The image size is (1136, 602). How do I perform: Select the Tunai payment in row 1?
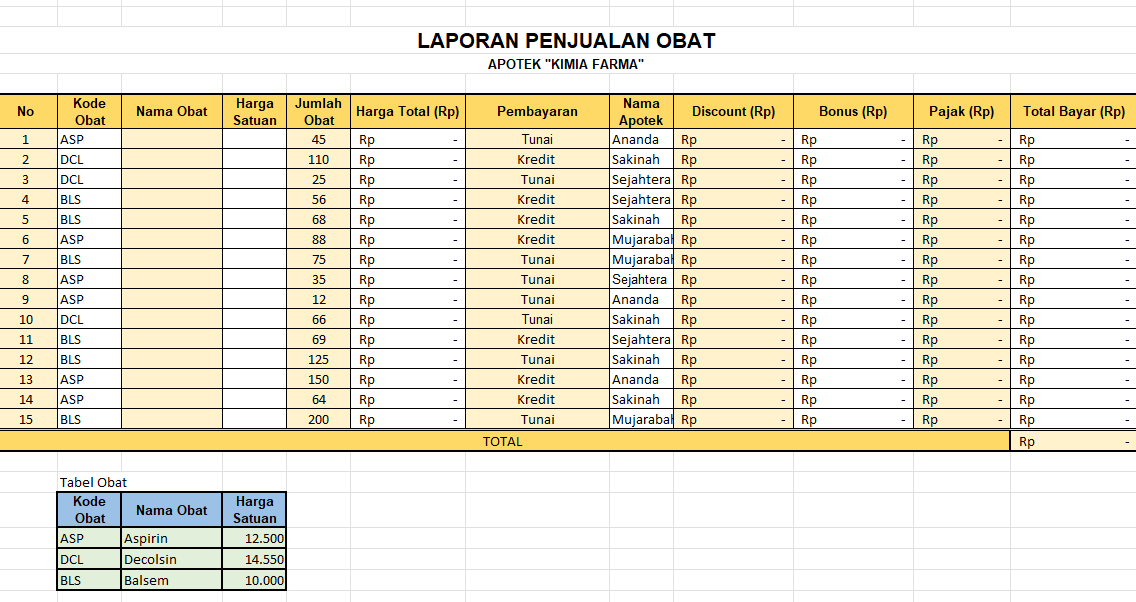click(x=537, y=139)
